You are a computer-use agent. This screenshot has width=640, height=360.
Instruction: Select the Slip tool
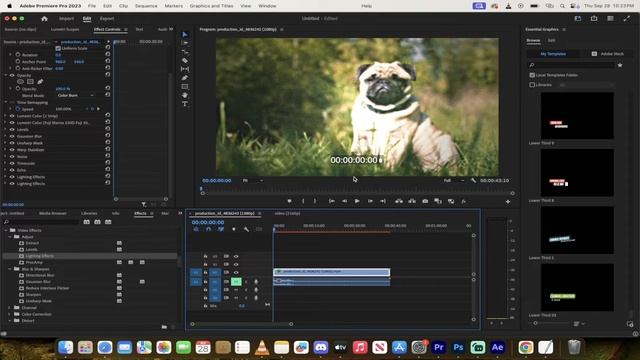click(185, 69)
